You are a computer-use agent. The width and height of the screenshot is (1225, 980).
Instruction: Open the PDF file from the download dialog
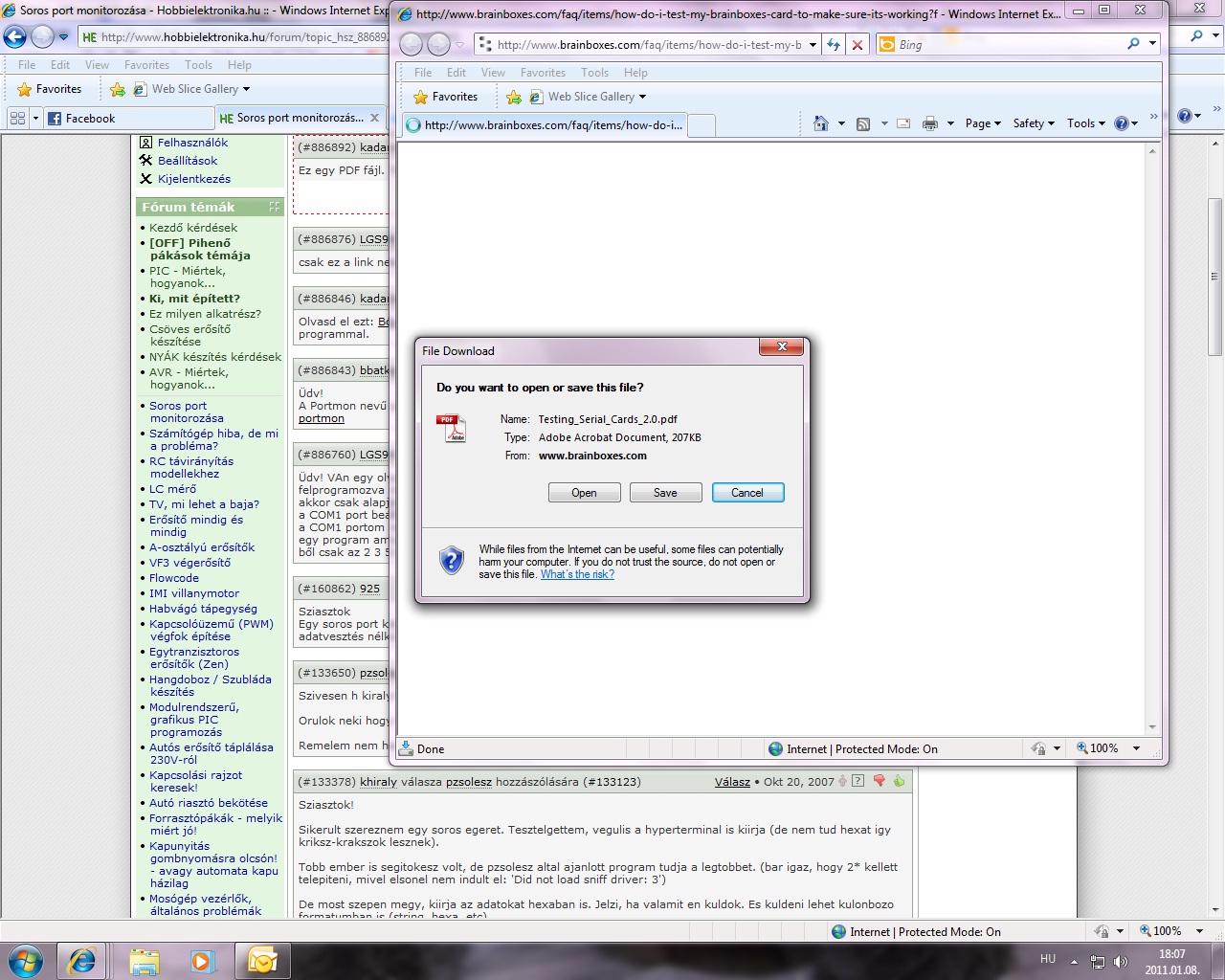coord(584,493)
